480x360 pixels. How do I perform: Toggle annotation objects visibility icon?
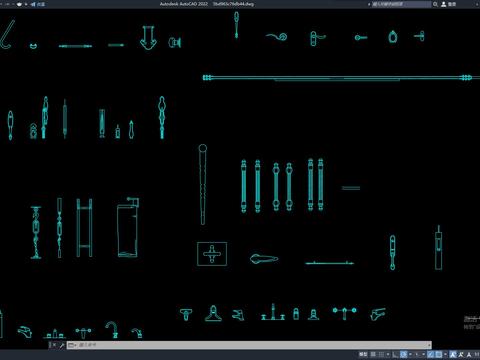(453, 354)
